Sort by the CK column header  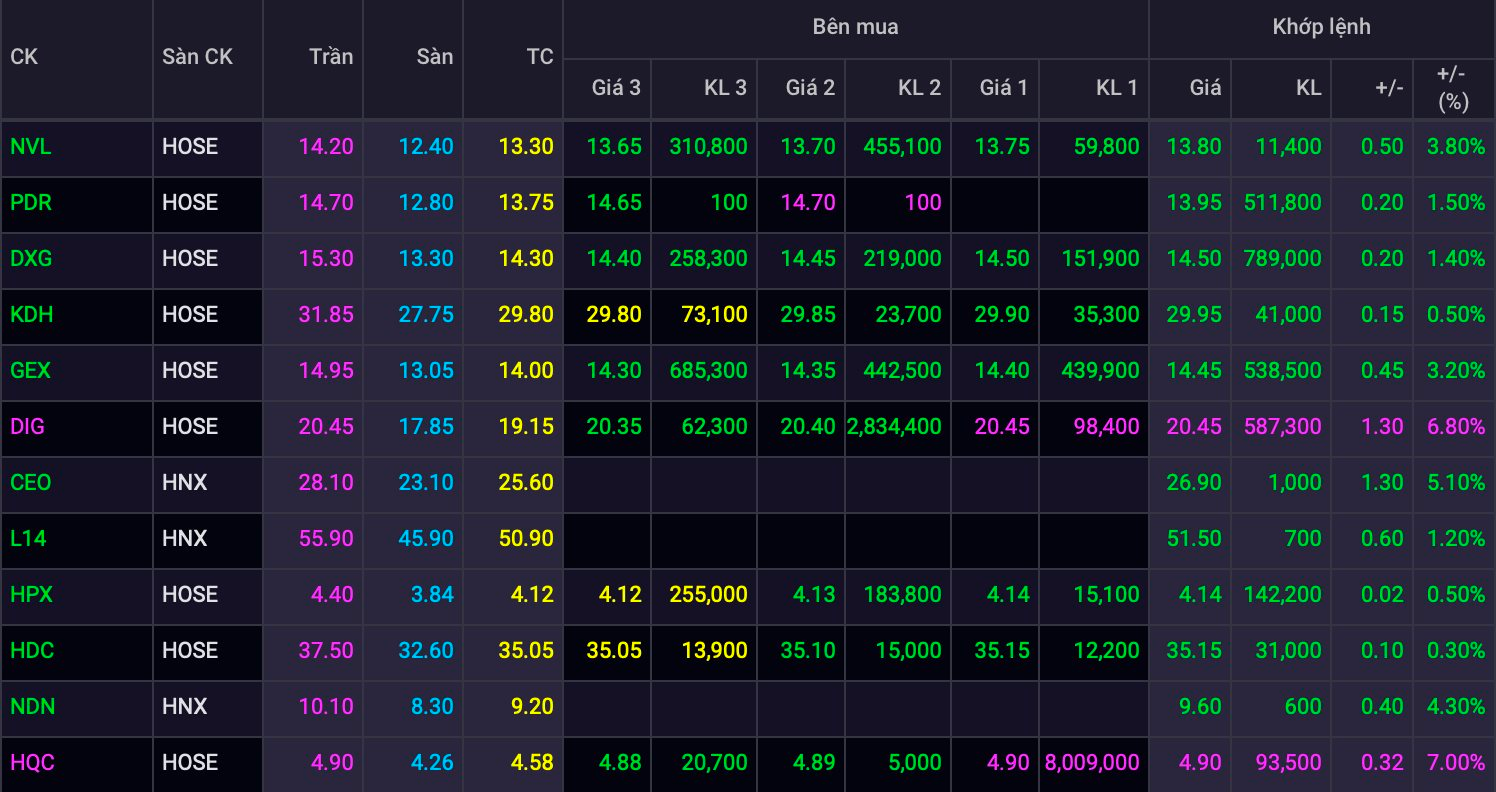pyautogui.click(x=24, y=57)
